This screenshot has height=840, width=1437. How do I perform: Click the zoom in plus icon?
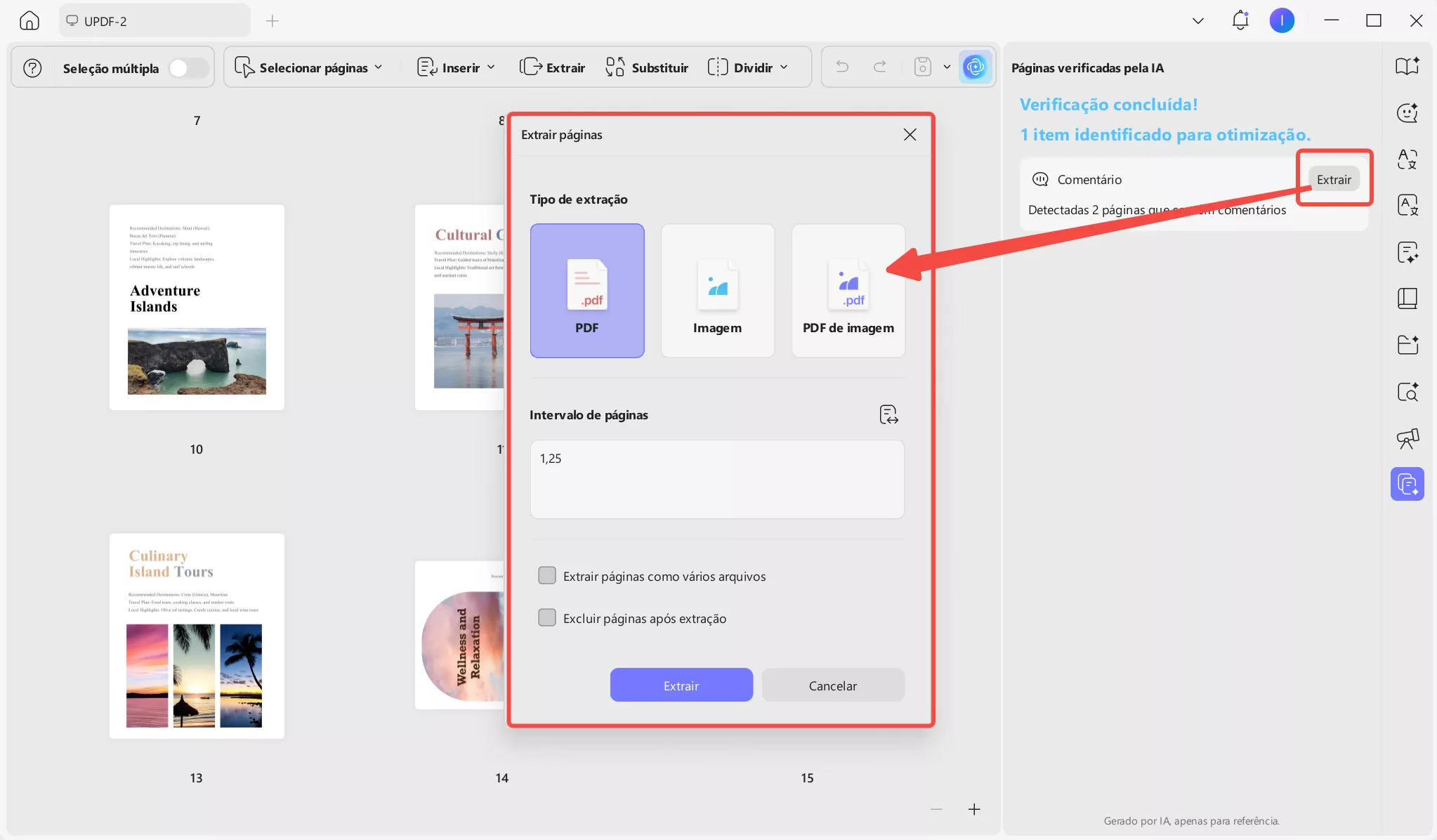point(974,809)
